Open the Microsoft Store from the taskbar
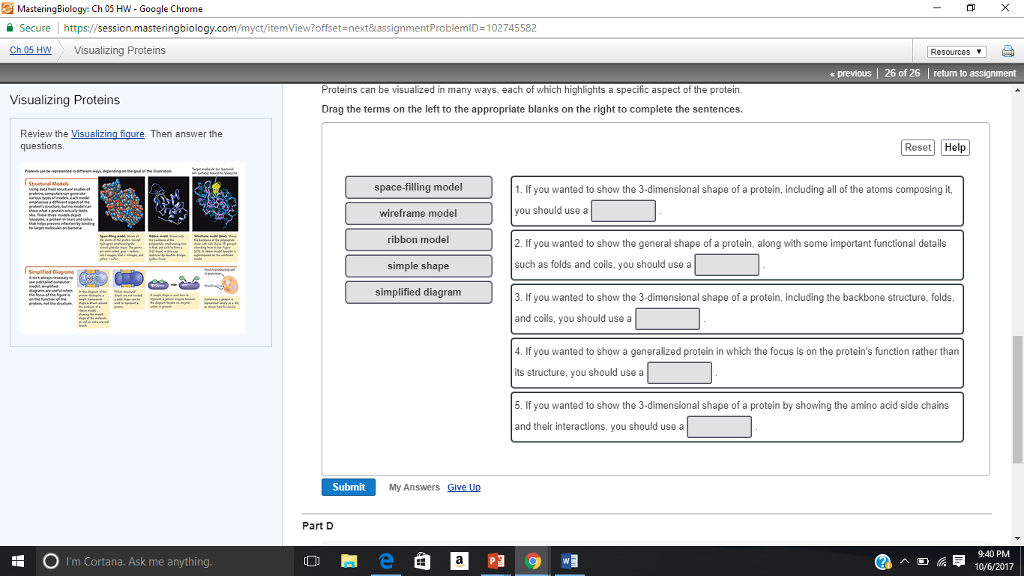The width and height of the screenshot is (1024, 576). [422, 561]
